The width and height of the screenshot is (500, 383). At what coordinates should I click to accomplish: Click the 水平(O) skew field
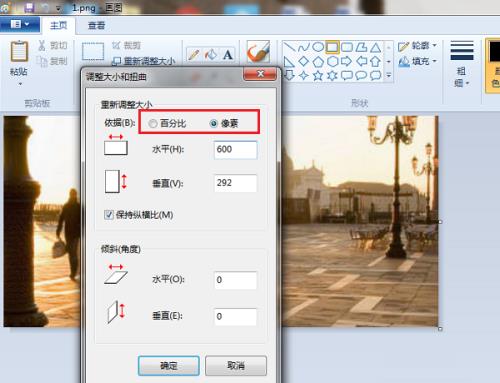point(235,280)
